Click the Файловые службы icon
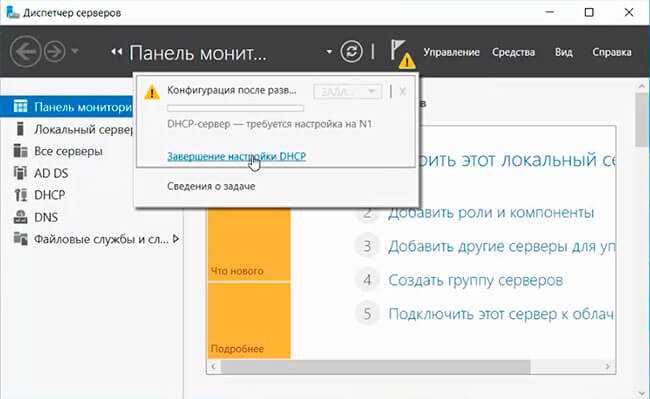 coord(20,239)
